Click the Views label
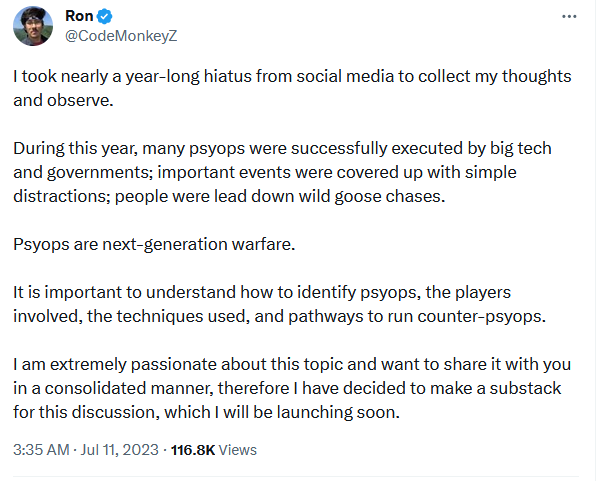 [x=238, y=450]
